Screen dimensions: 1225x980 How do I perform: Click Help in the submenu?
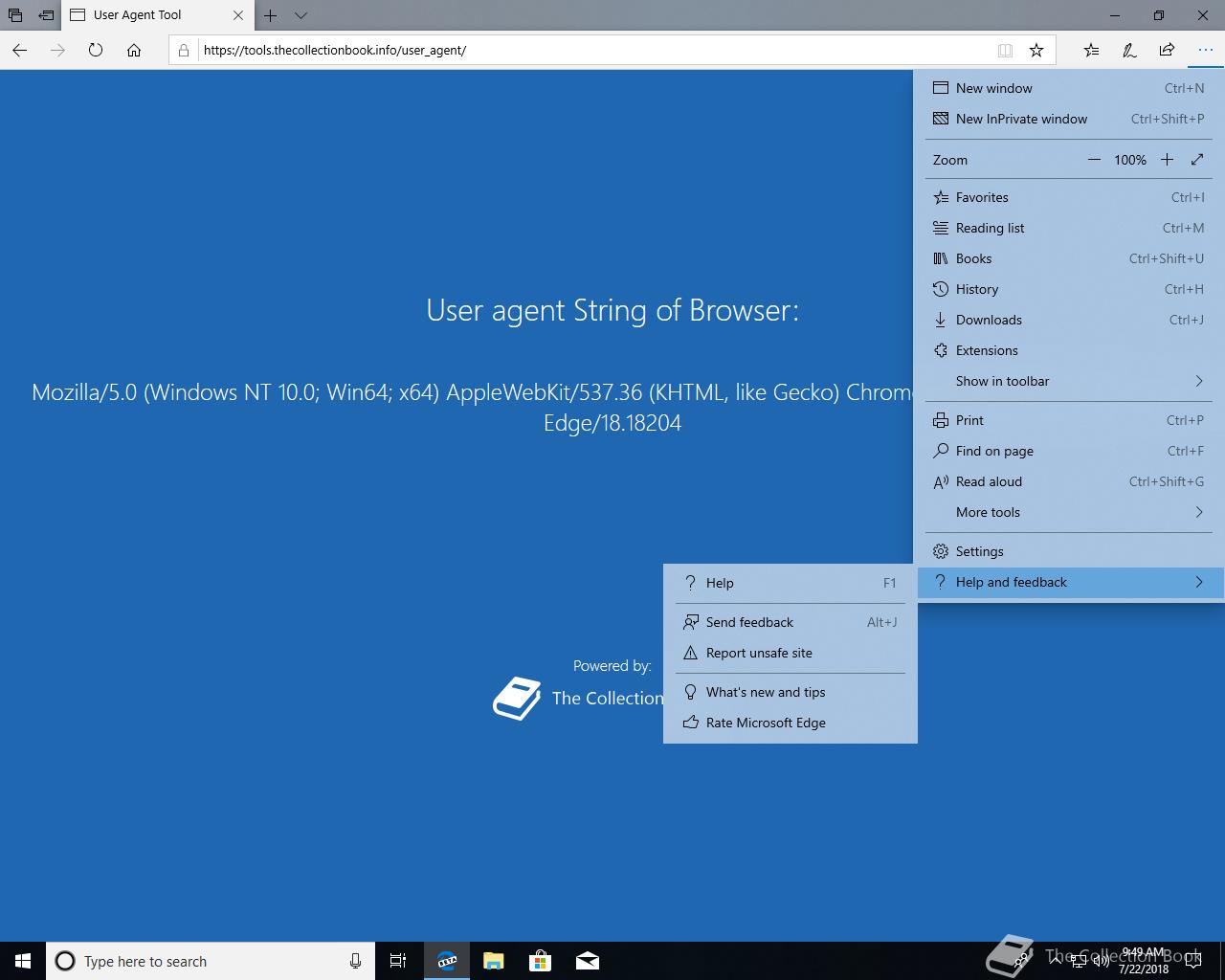(x=791, y=583)
